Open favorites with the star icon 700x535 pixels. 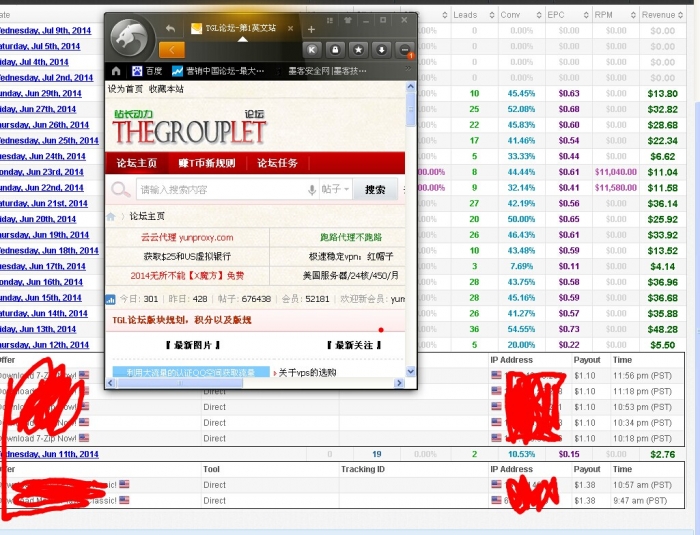click(358, 49)
